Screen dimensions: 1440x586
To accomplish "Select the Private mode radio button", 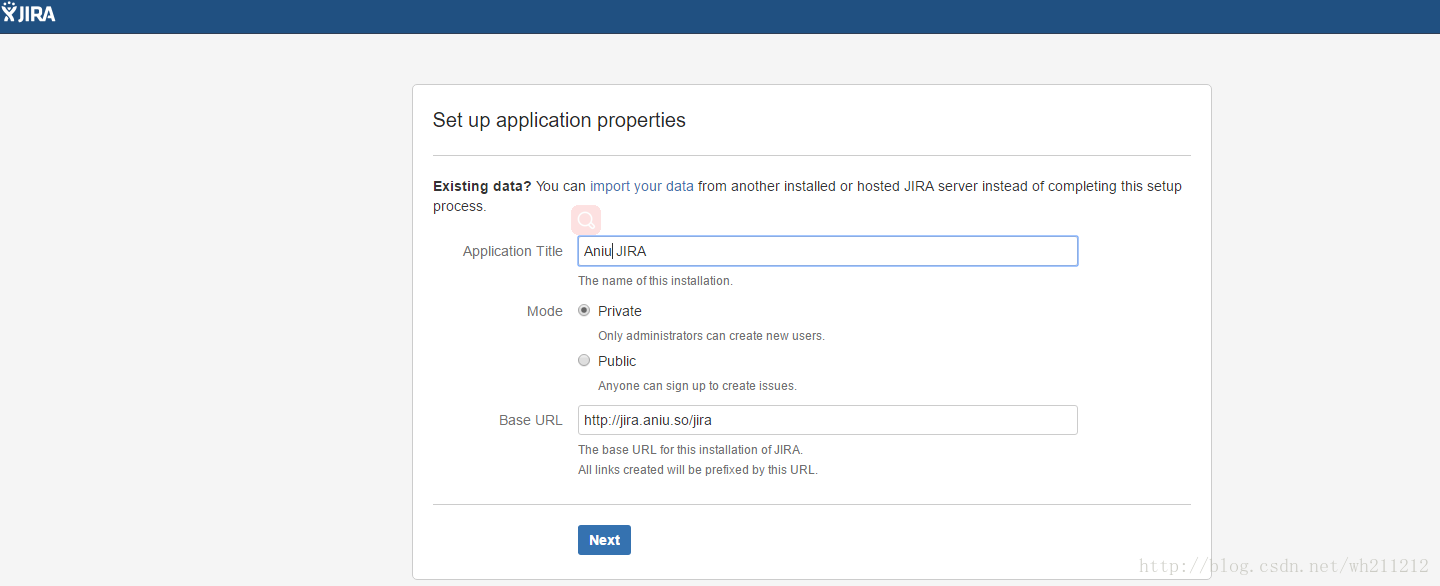I will (x=584, y=310).
